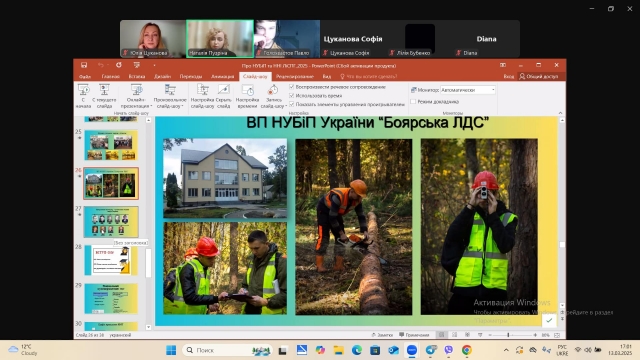
Task: Open the File (Файл) tab
Action: 85,76
